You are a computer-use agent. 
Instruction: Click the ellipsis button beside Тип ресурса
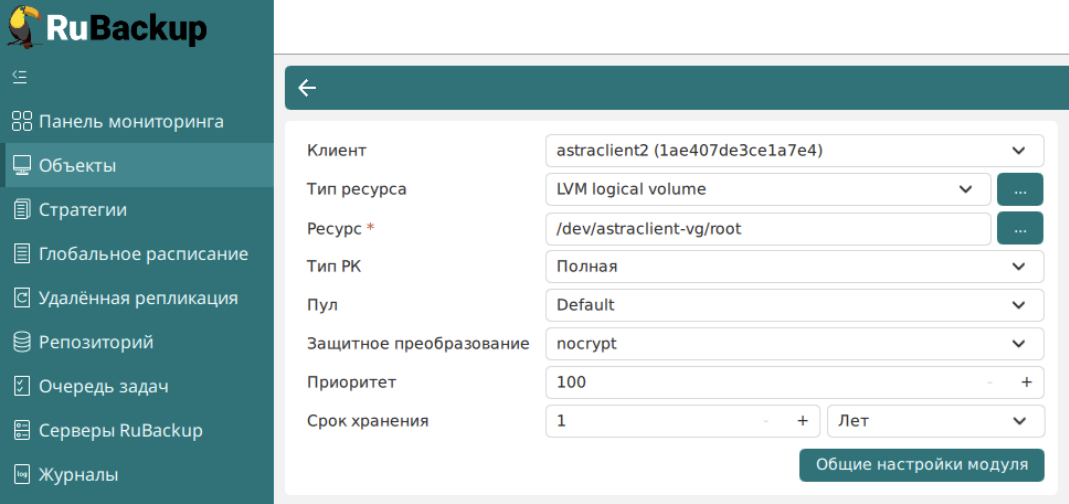coord(1019,189)
